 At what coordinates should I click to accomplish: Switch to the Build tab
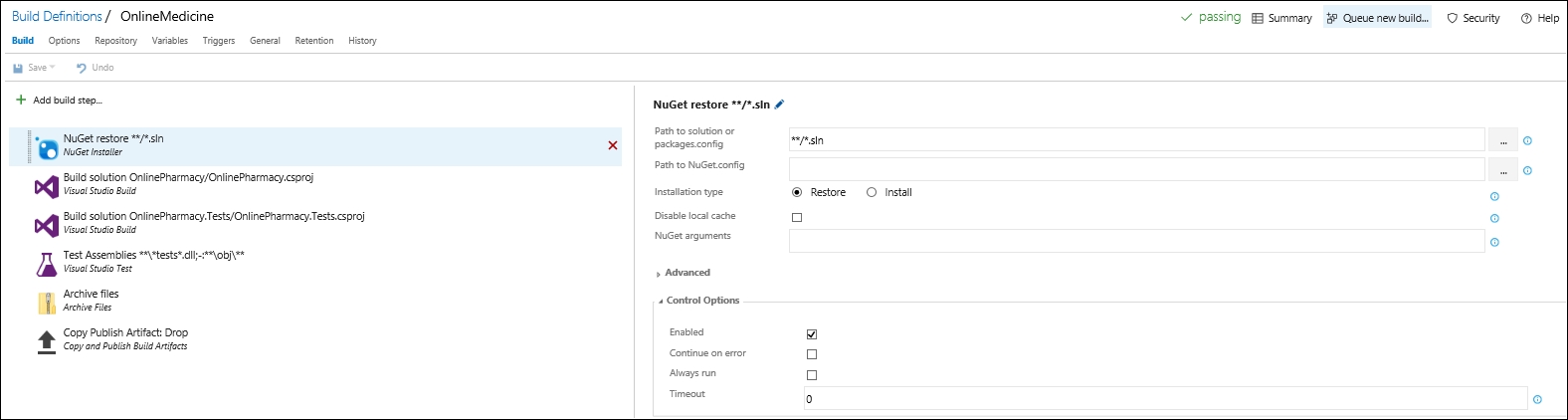point(23,41)
